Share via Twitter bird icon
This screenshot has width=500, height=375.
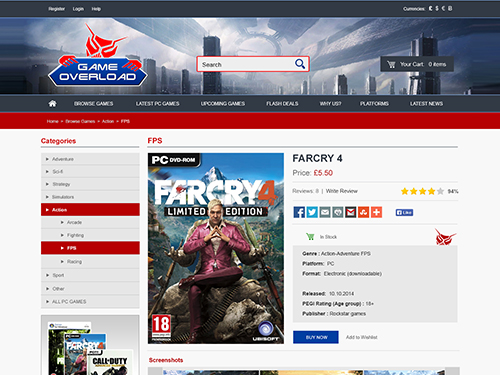(312, 212)
